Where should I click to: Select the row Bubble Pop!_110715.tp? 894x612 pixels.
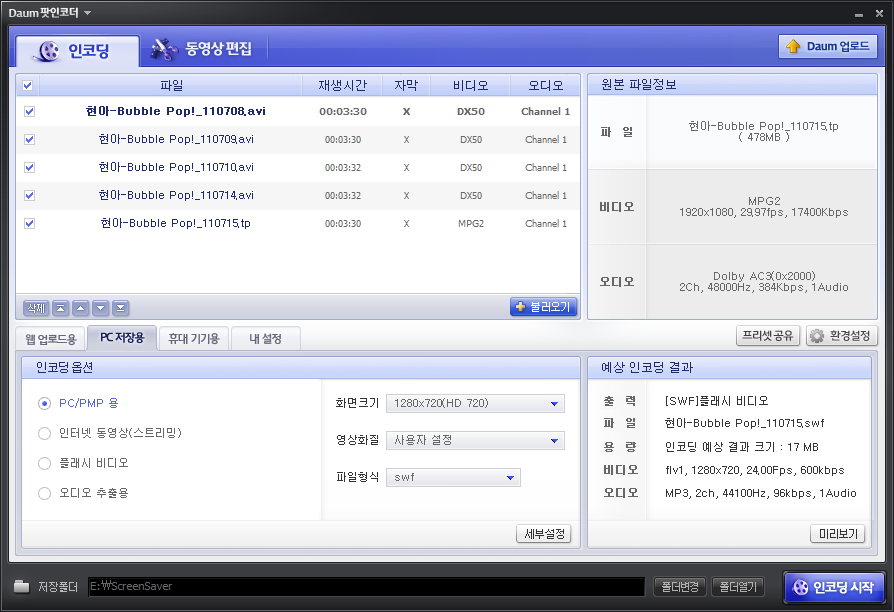point(298,223)
